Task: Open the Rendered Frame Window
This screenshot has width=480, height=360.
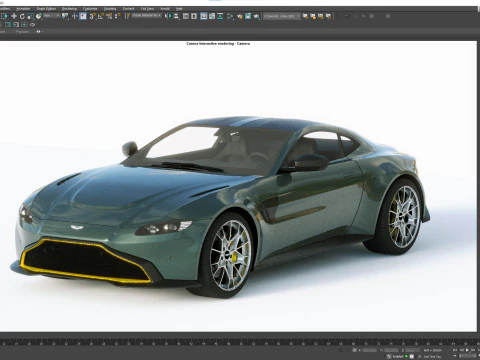Action: pyautogui.click(x=248, y=16)
